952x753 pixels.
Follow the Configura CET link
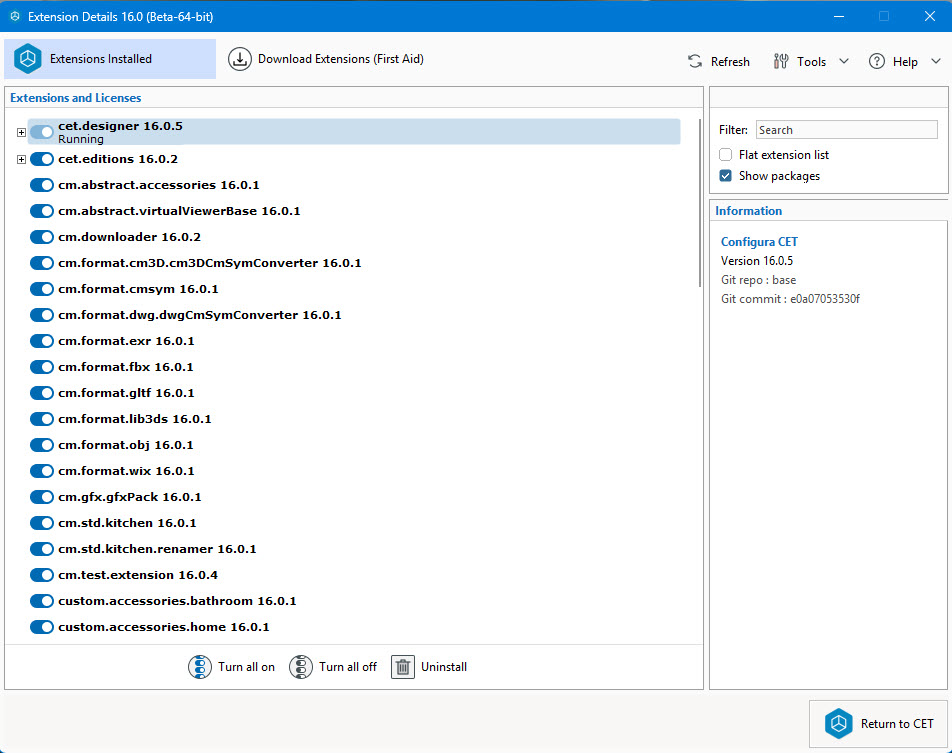pos(759,242)
